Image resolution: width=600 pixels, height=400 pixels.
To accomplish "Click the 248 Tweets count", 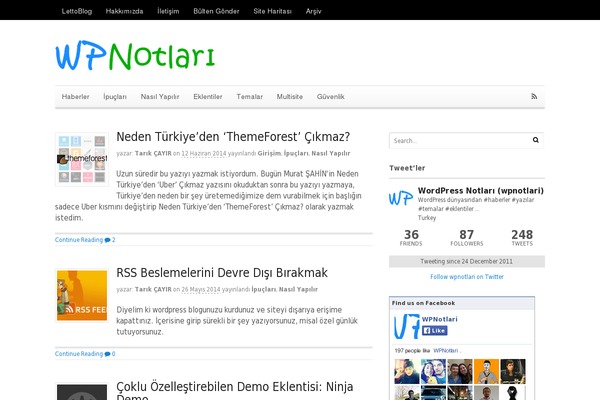I will pyautogui.click(x=522, y=238).
